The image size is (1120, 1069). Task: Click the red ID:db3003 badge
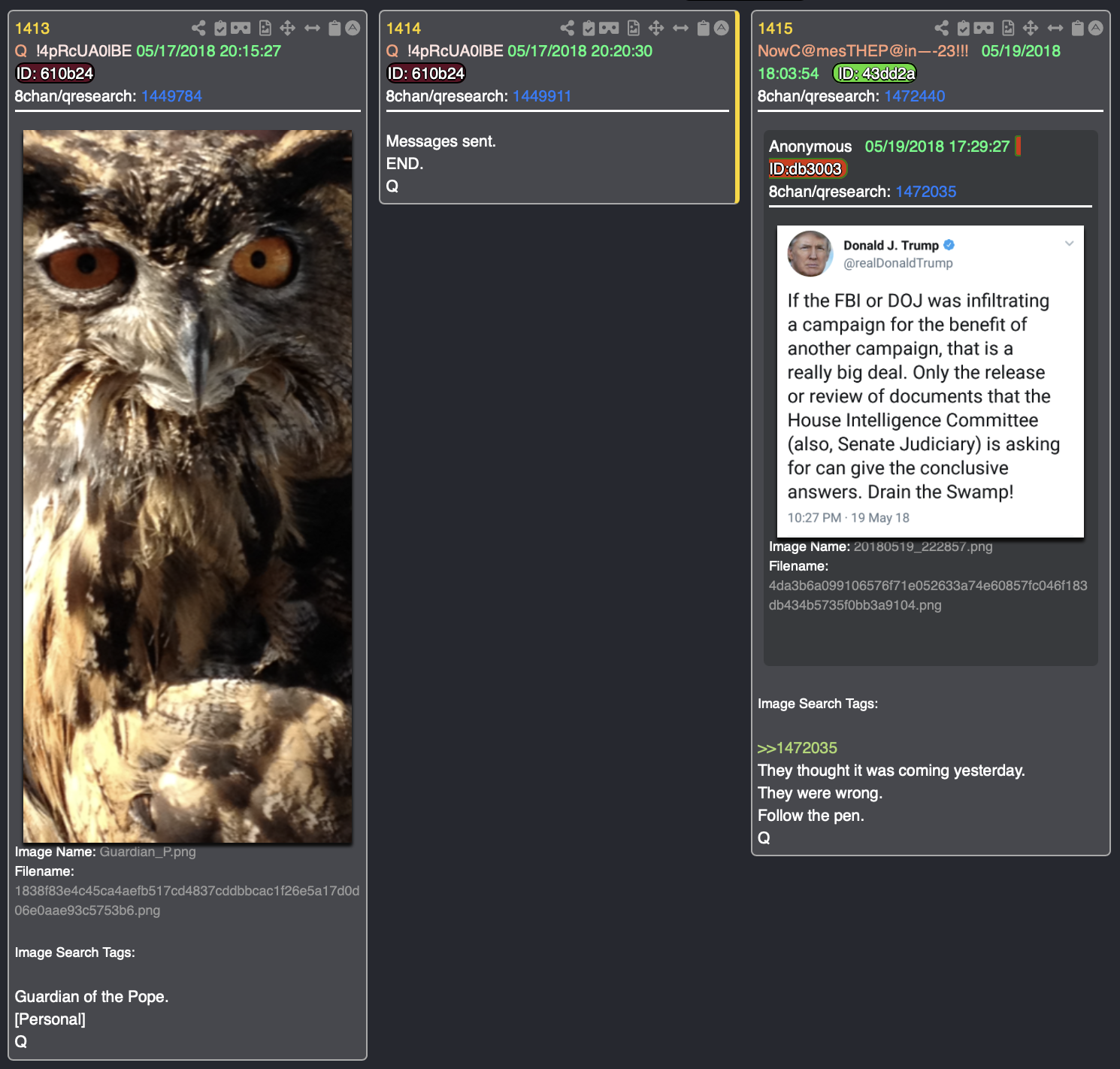(x=808, y=169)
